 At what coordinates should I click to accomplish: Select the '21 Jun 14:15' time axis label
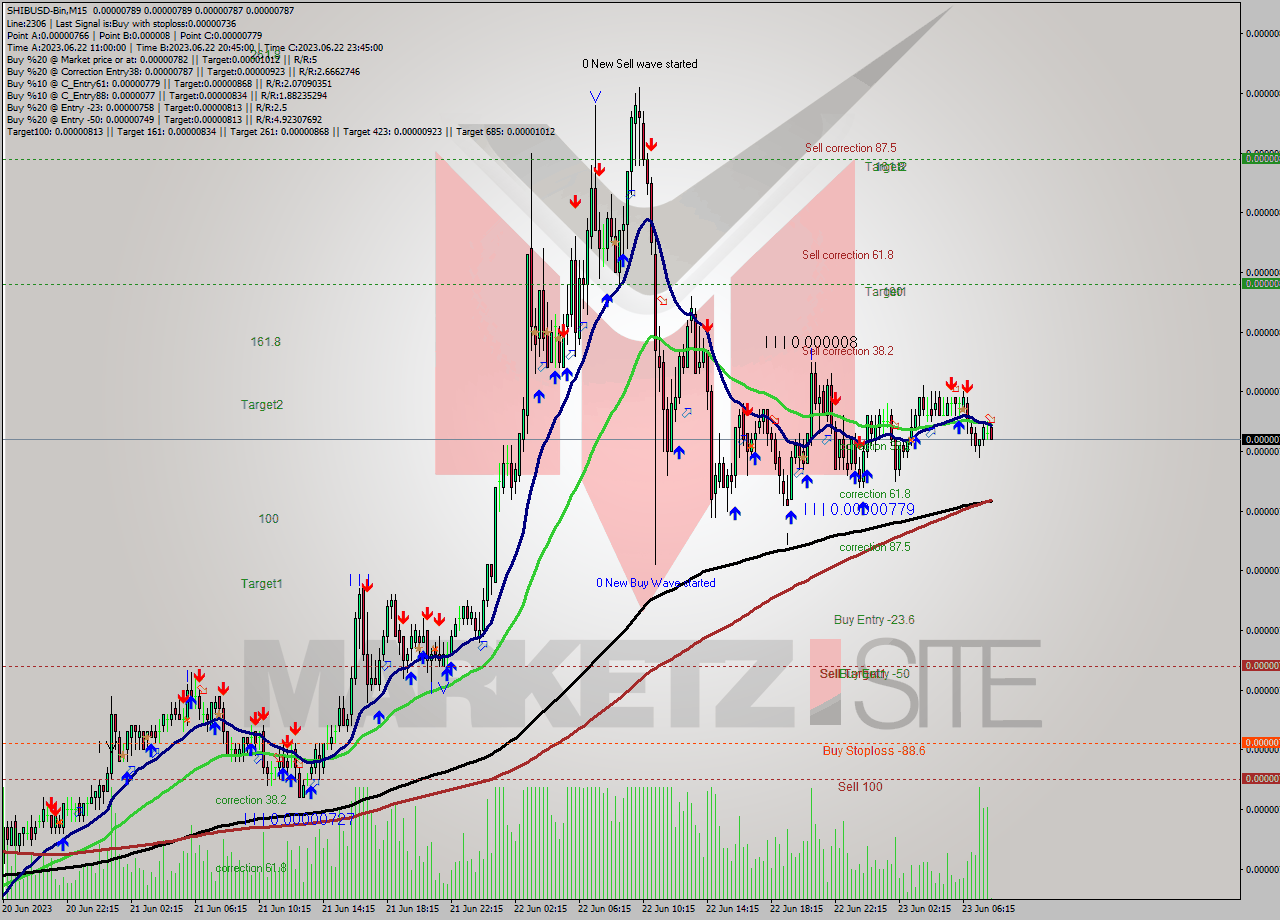tap(349, 909)
